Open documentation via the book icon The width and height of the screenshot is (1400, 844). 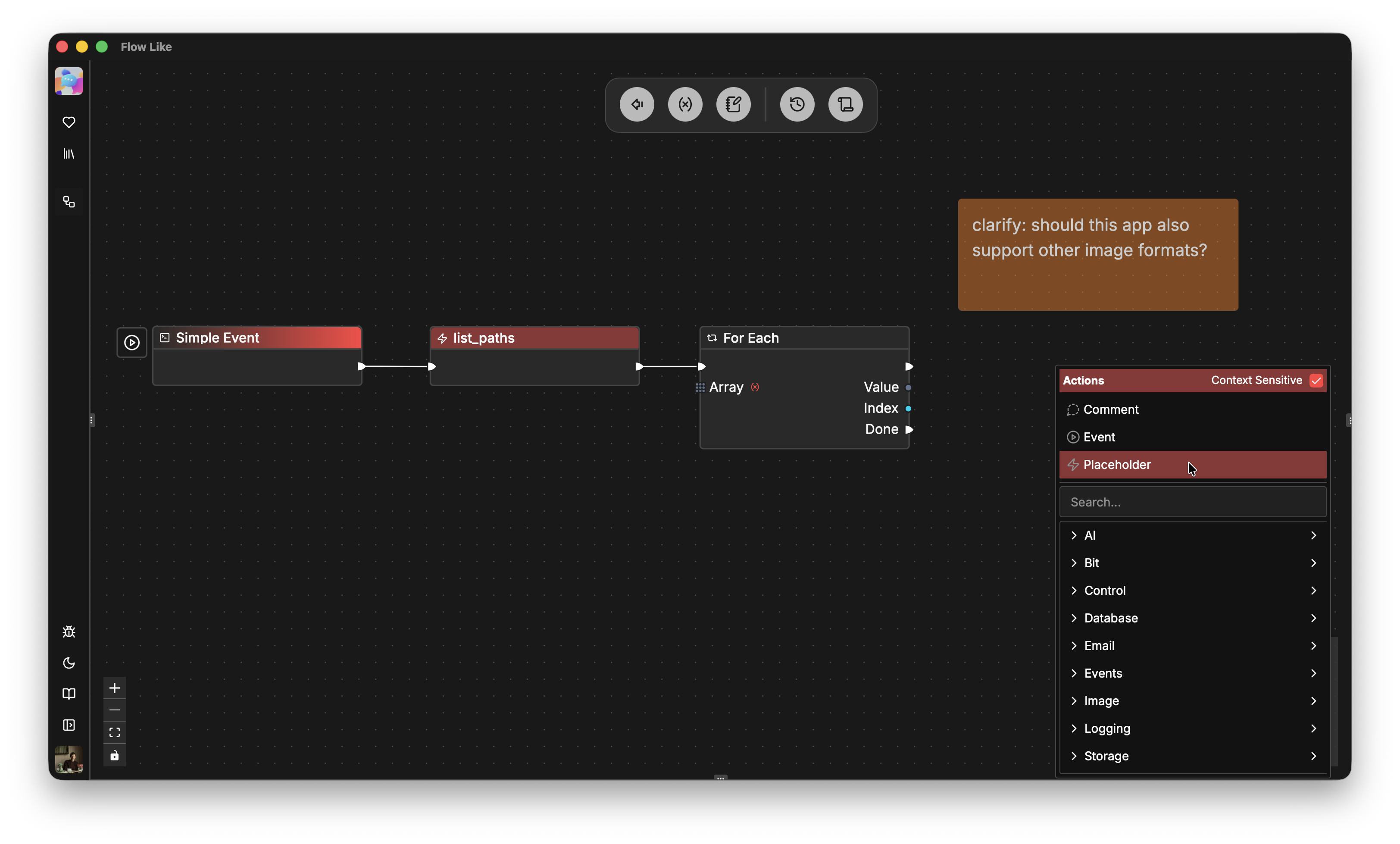(x=68, y=694)
